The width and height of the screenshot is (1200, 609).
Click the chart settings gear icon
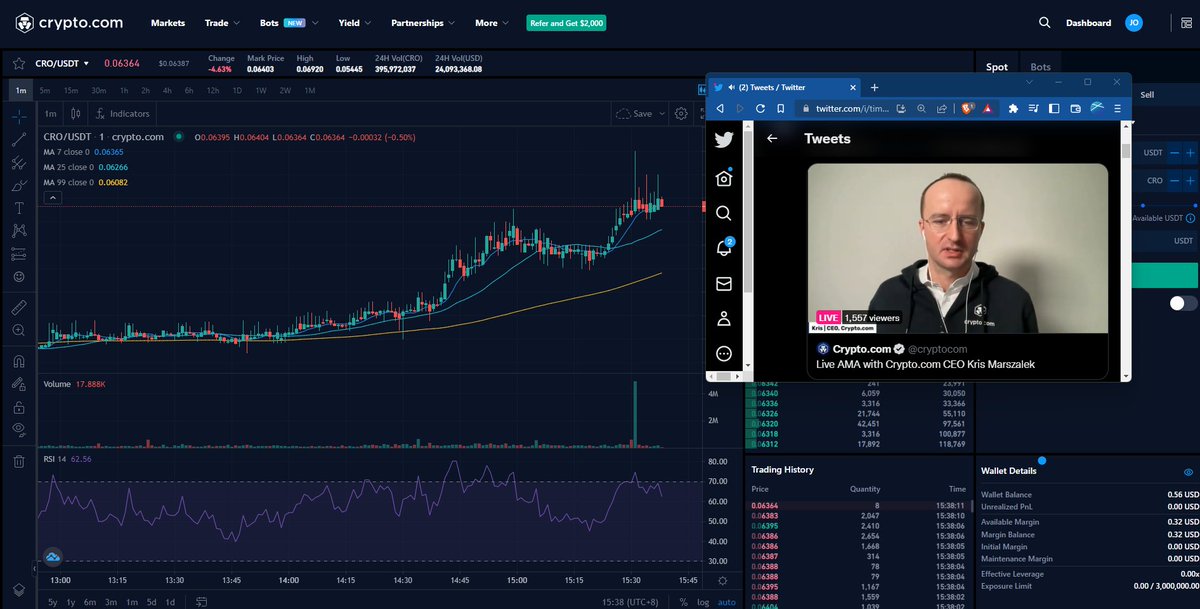pos(681,114)
